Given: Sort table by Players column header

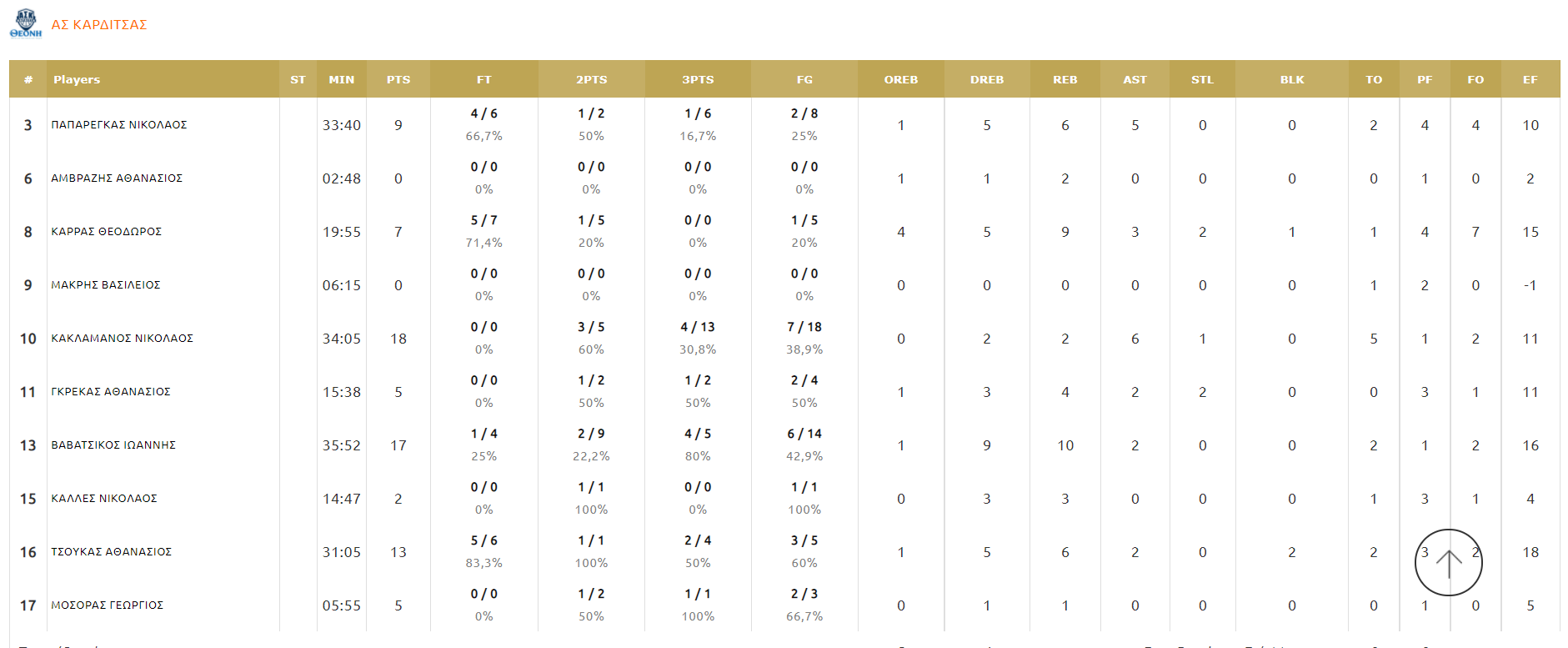Looking at the screenshot, I should click(77, 80).
